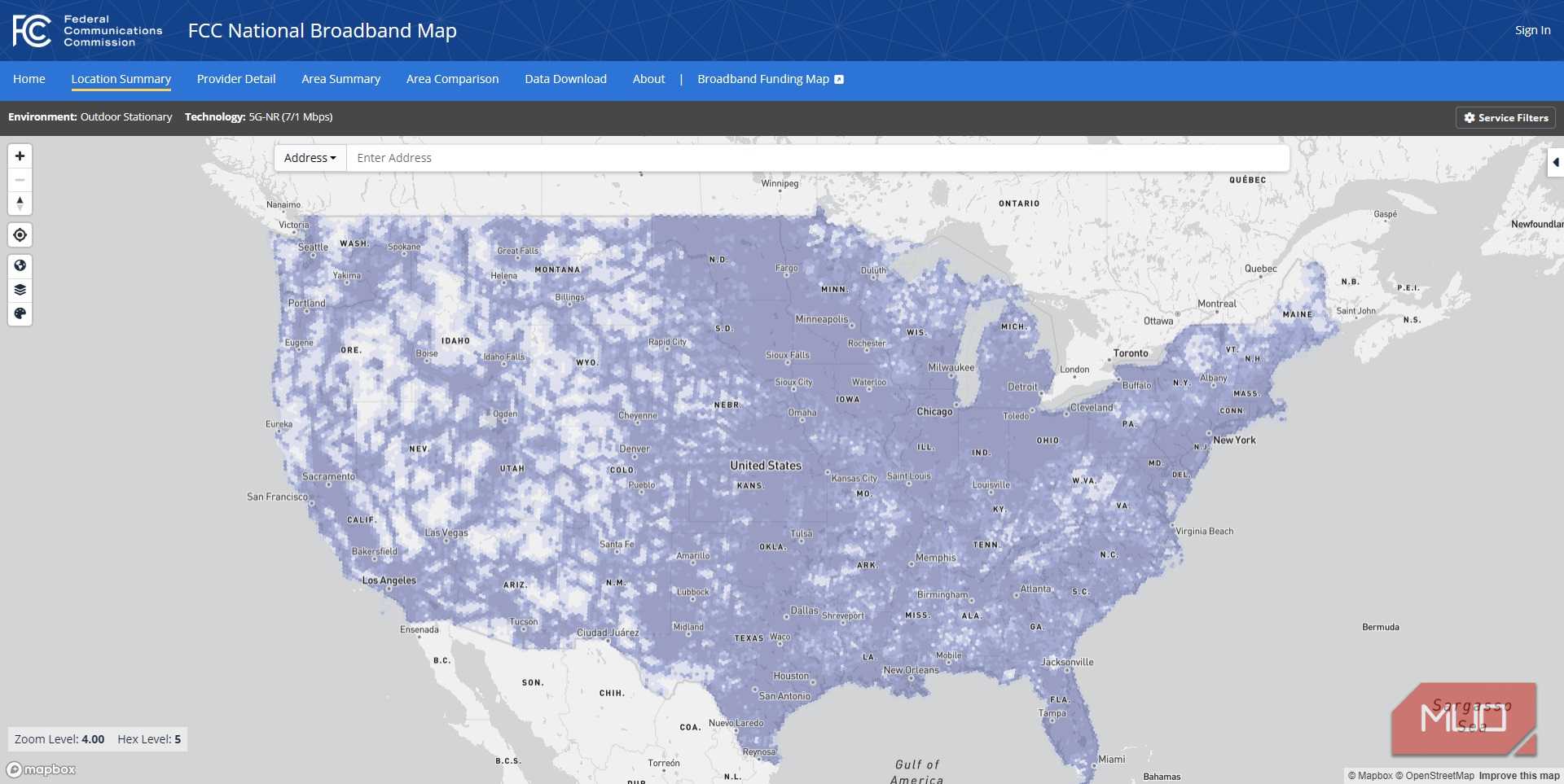Go to the Home tab
This screenshot has height=784, width=1564.
pyautogui.click(x=29, y=79)
